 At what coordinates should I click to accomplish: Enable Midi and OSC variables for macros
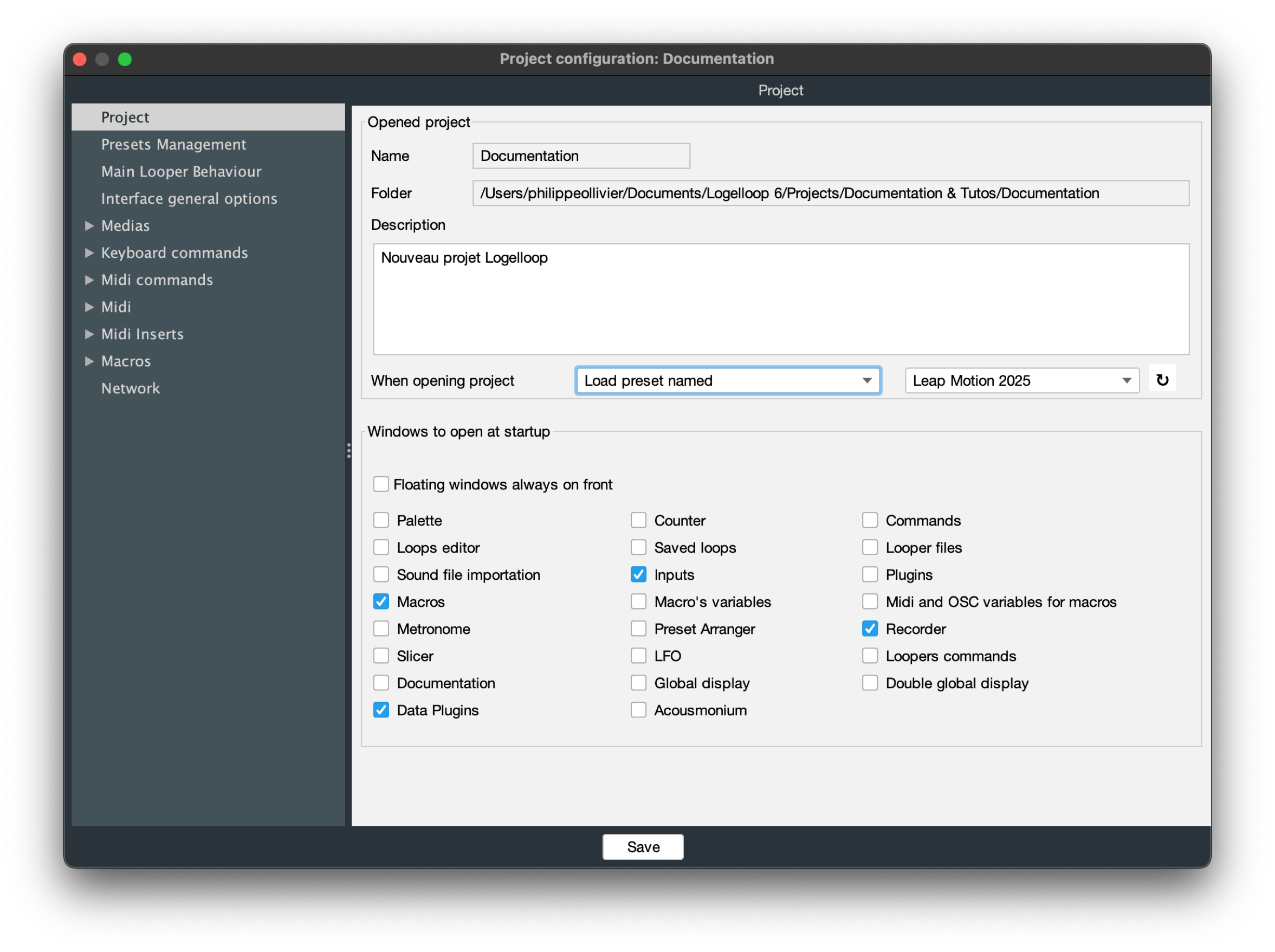(x=869, y=601)
